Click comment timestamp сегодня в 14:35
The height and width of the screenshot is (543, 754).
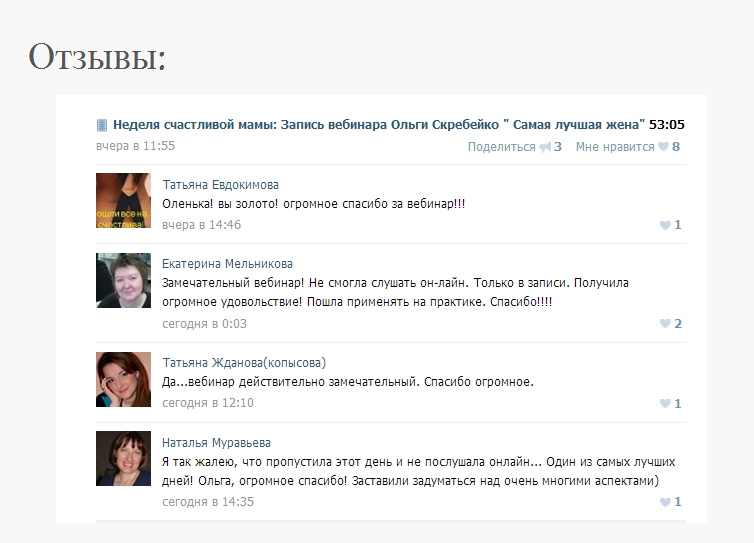208,502
